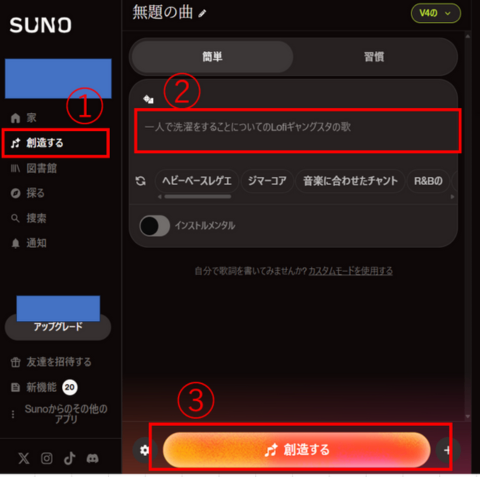The height and width of the screenshot is (480, 480).
Task: Expand Sunoからのその他のアプリ three-dot menu
Action: 13,414
